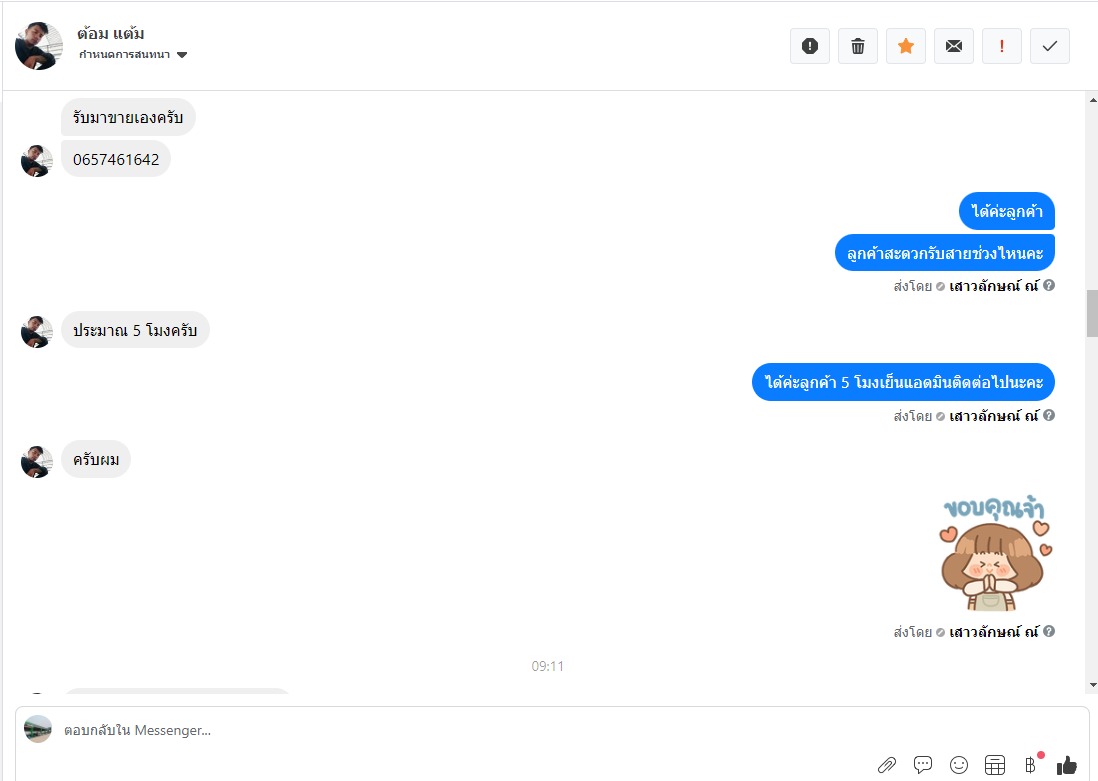Mark conversation done with checkmark button

(x=1050, y=46)
